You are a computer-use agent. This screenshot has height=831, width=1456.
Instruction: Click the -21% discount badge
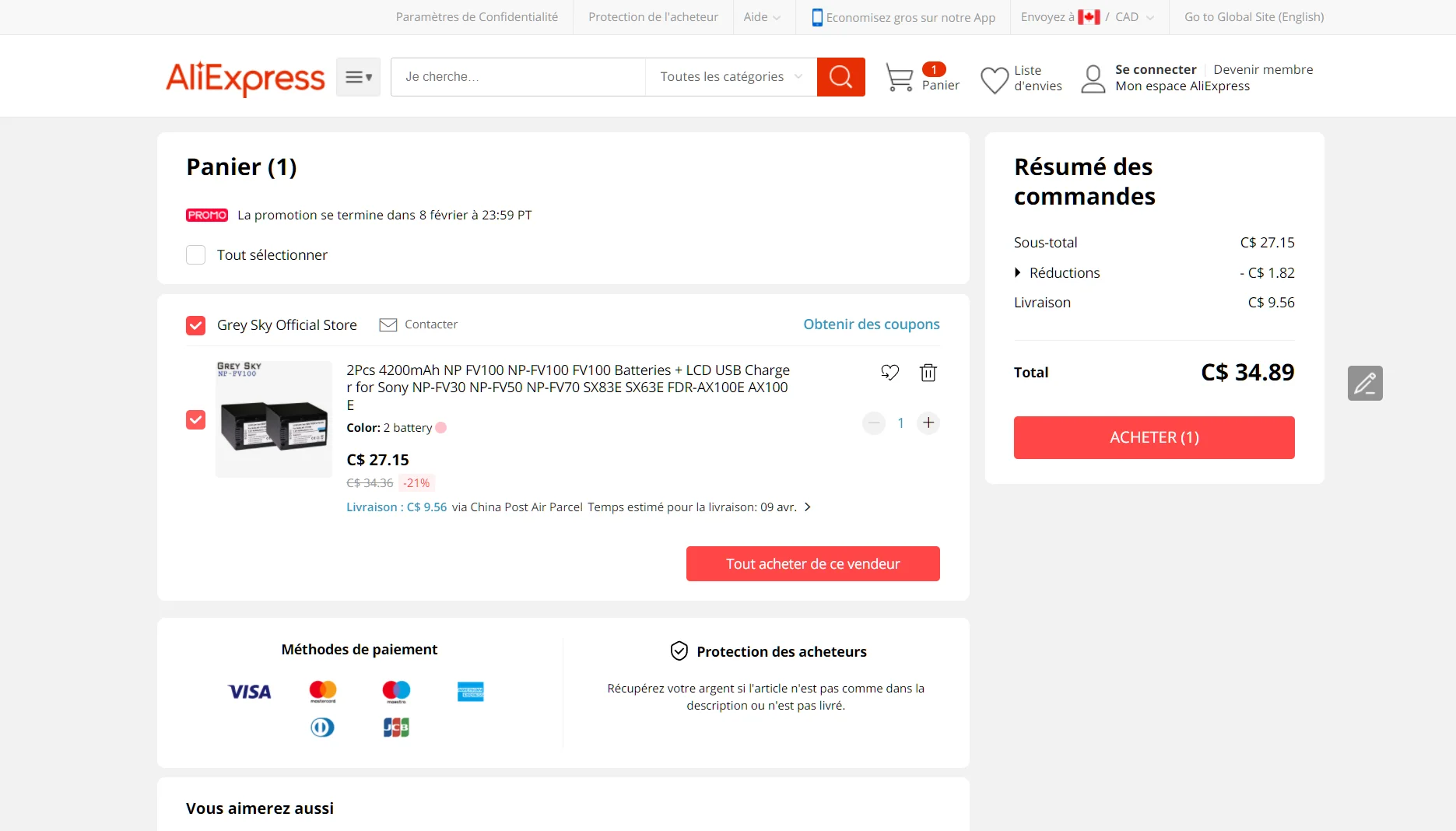[416, 483]
